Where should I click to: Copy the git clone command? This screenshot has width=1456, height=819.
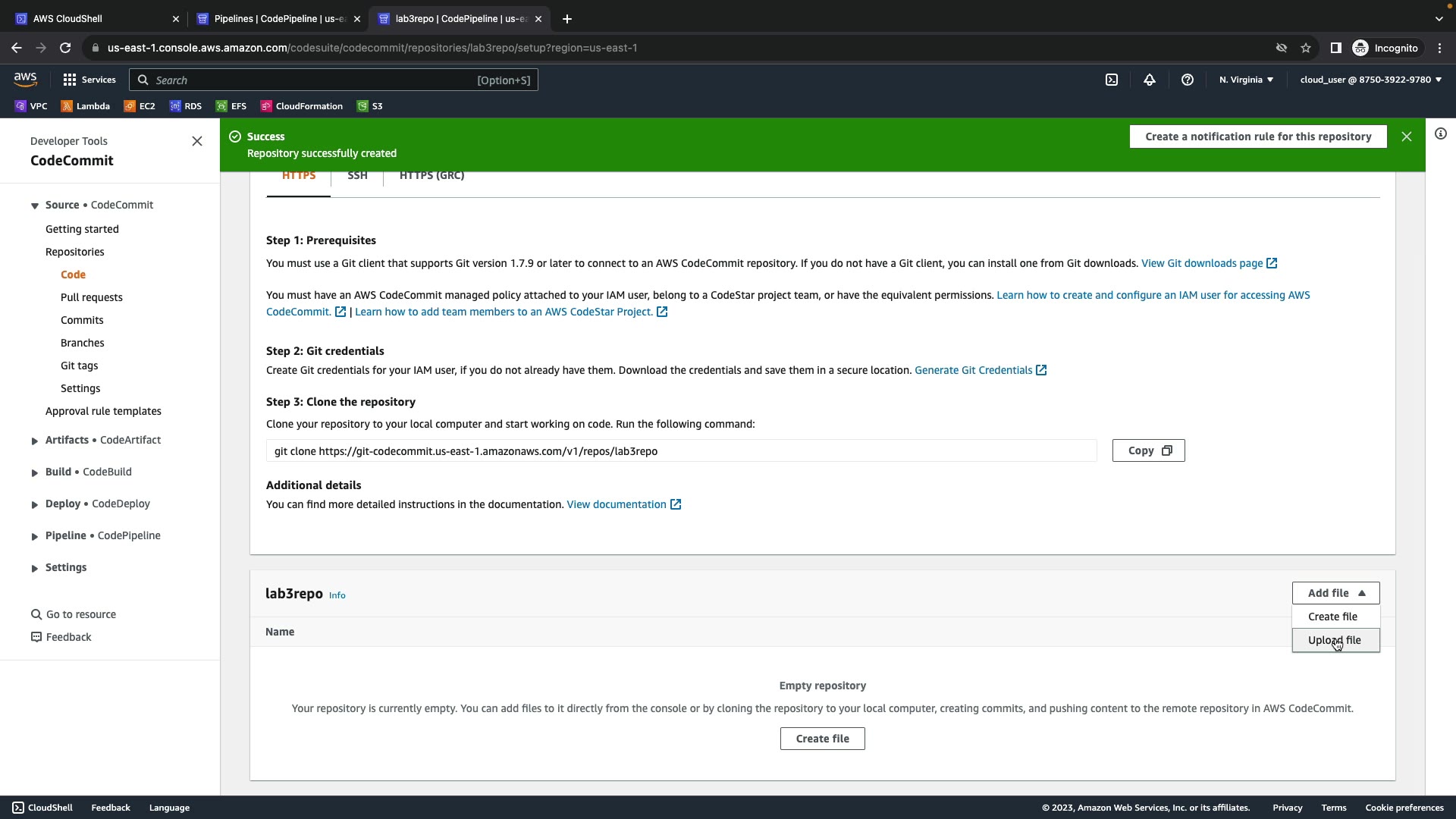(x=1148, y=450)
